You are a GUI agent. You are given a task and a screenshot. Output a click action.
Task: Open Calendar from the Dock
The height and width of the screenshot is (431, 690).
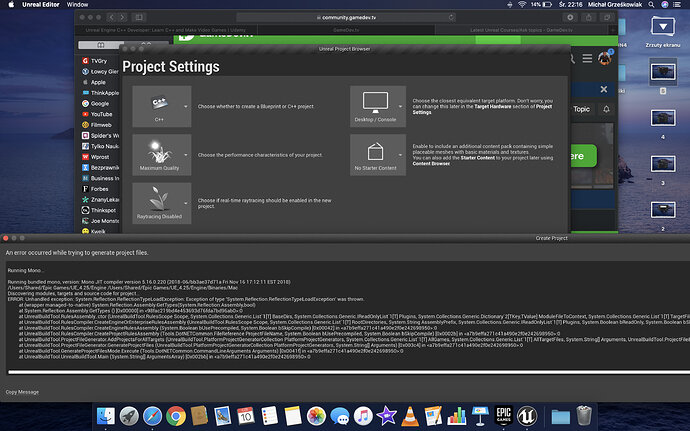pyautogui.click(x=246, y=416)
